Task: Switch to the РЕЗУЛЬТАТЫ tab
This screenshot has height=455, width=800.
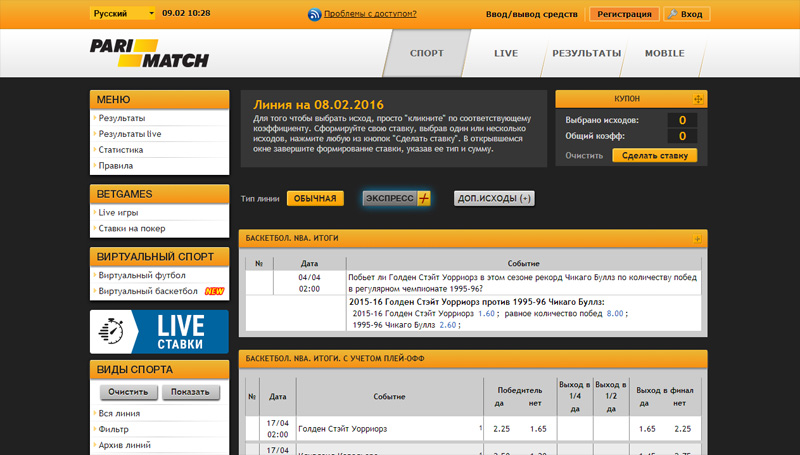Action: point(586,53)
